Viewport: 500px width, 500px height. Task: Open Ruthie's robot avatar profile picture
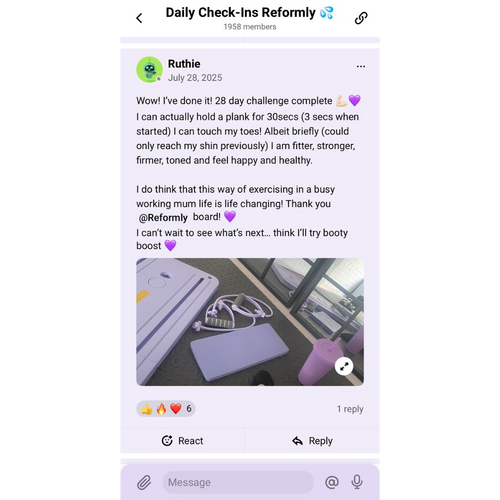tap(149, 69)
